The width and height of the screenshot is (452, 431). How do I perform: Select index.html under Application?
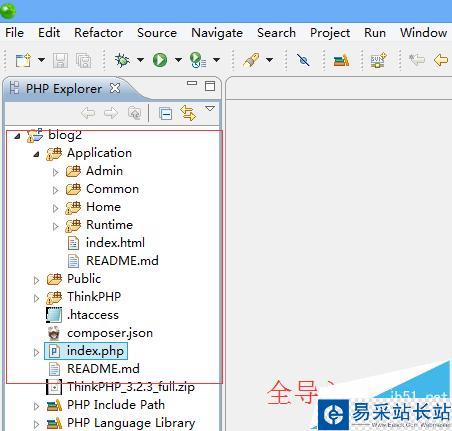coord(115,243)
